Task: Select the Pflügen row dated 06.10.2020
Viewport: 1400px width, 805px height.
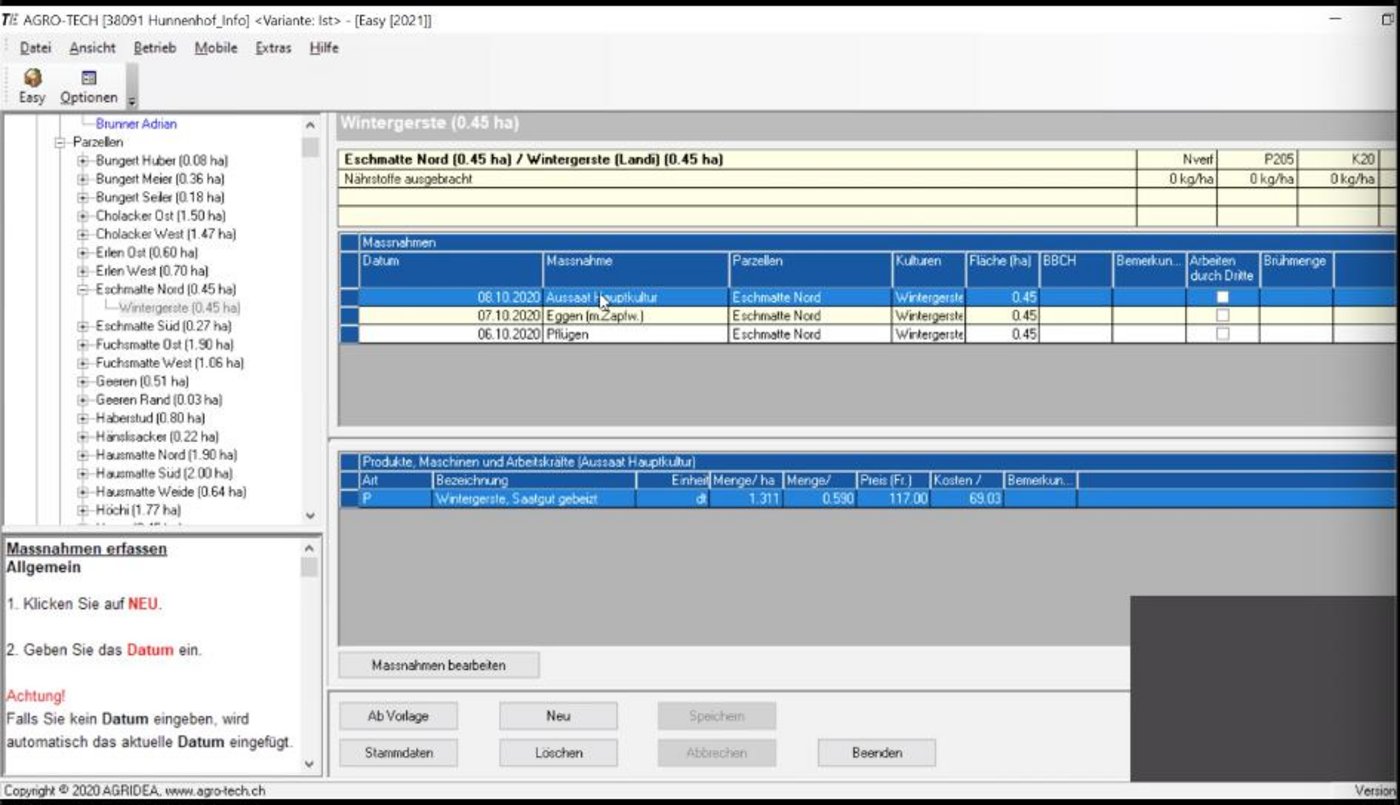Action: tap(640, 335)
